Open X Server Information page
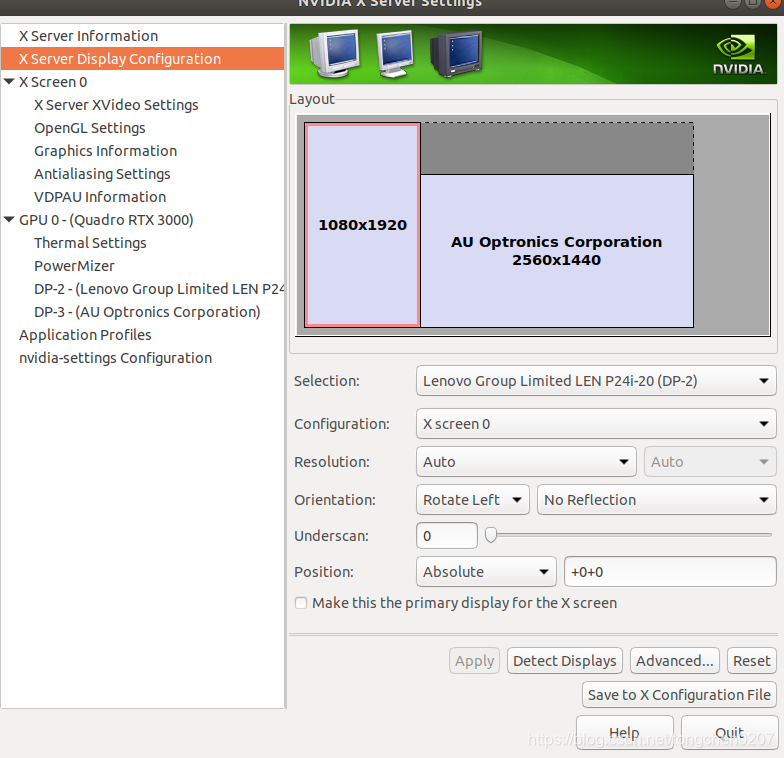Image resolution: width=784 pixels, height=758 pixels. click(x=88, y=36)
